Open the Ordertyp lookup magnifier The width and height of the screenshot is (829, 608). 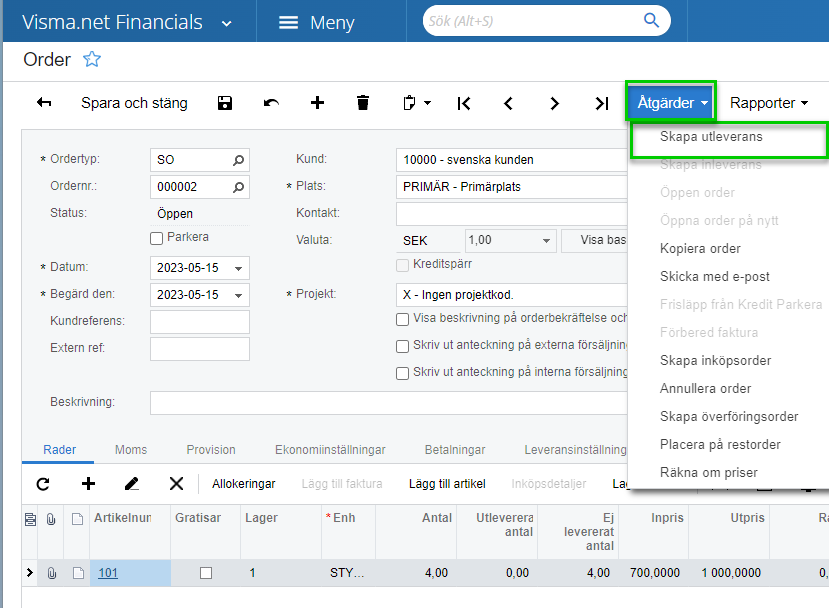tap(238, 160)
